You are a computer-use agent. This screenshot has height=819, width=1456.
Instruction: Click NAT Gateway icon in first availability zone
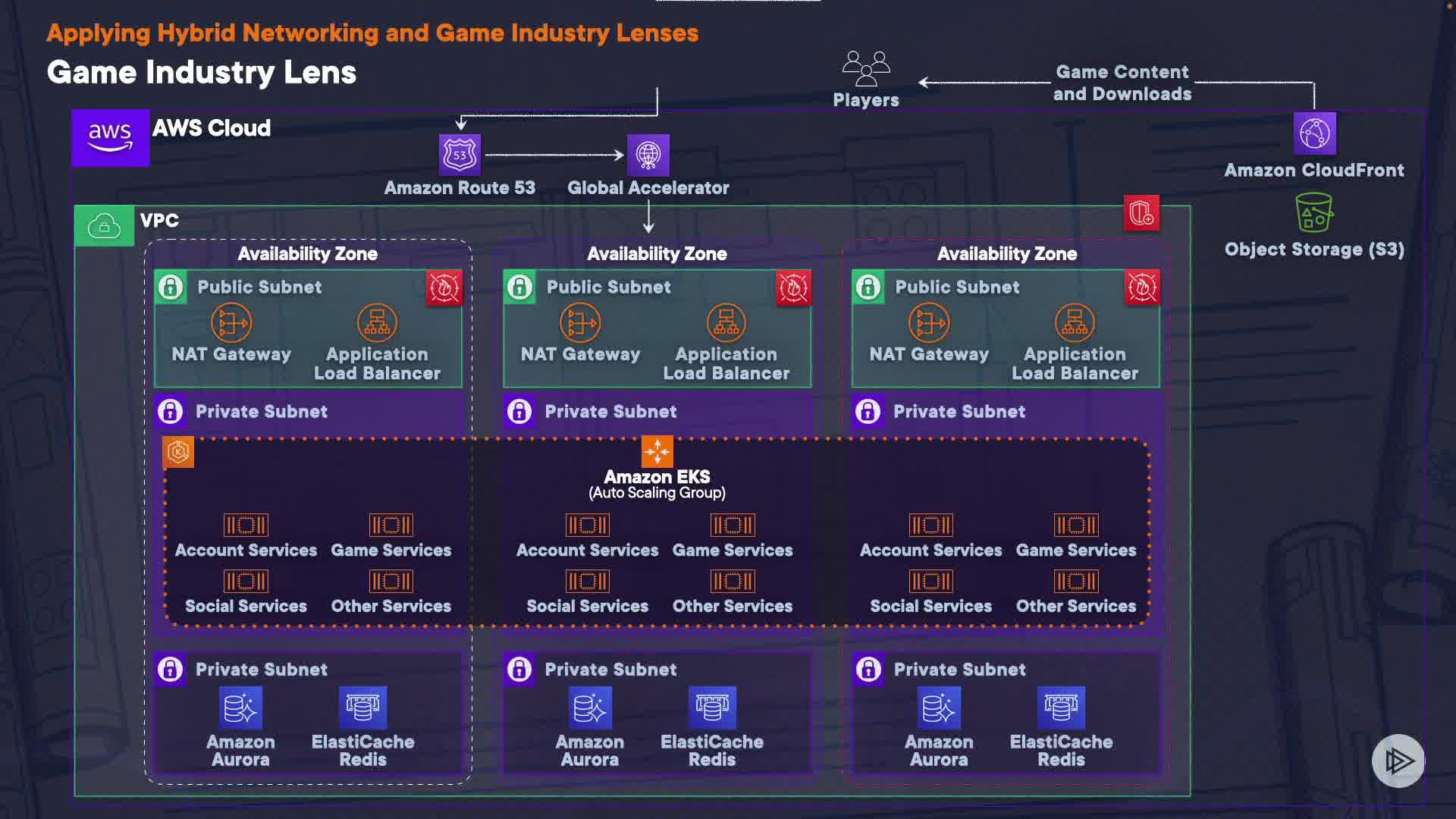pos(231,323)
